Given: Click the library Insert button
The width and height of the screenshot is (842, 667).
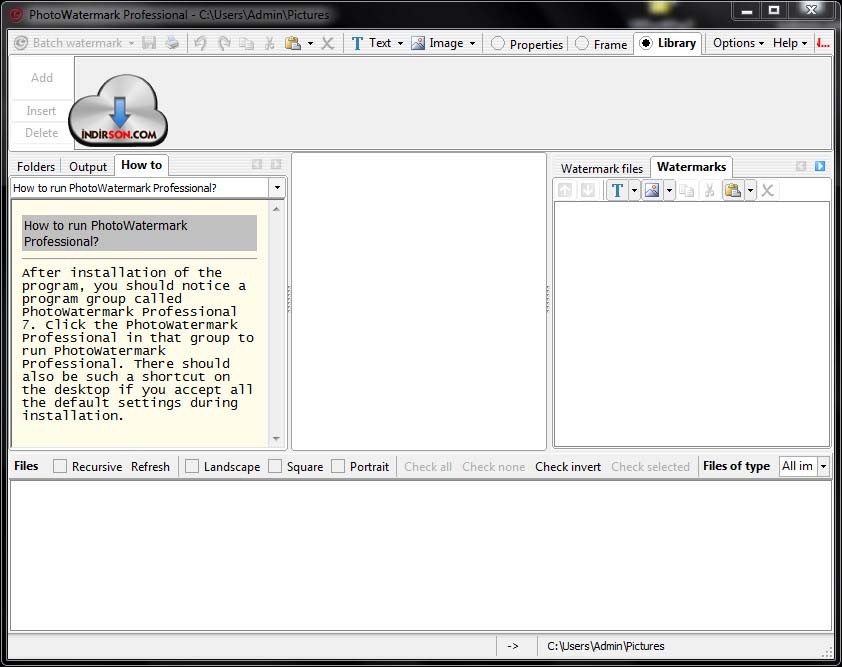Looking at the screenshot, I should coord(41,111).
